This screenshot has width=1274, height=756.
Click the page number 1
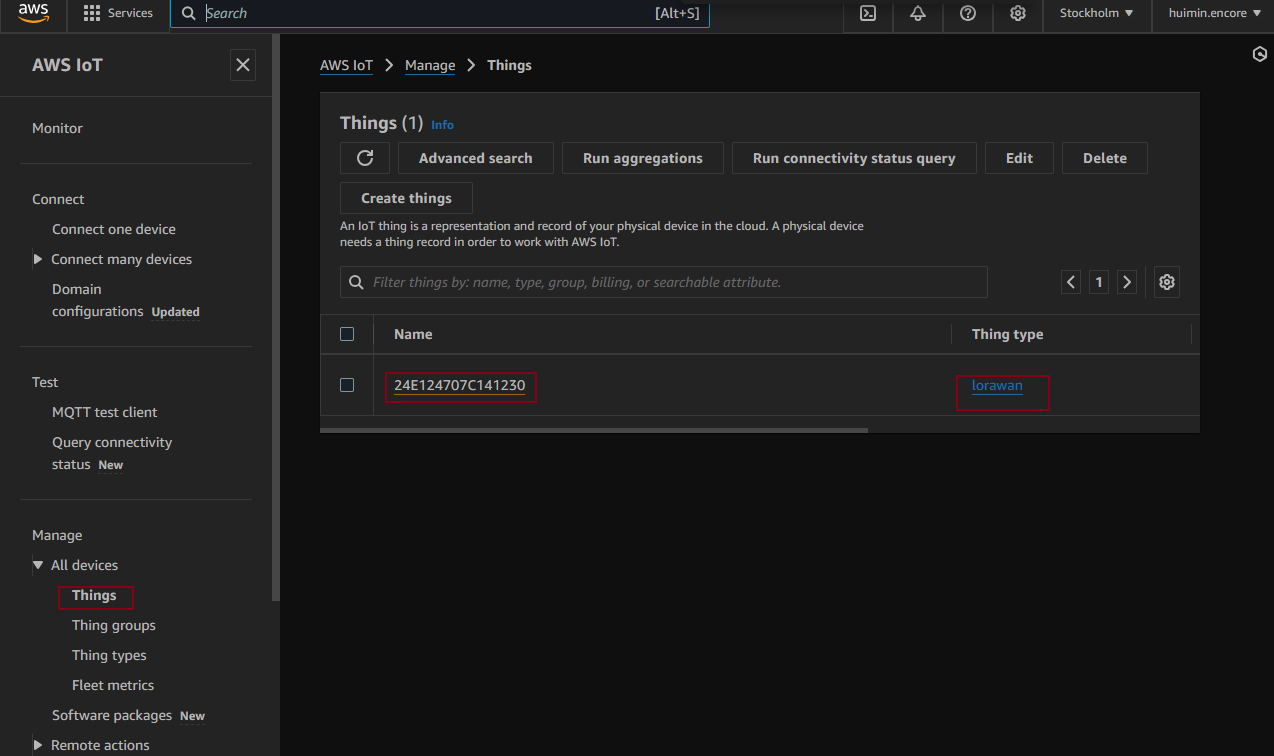click(x=1099, y=282)
